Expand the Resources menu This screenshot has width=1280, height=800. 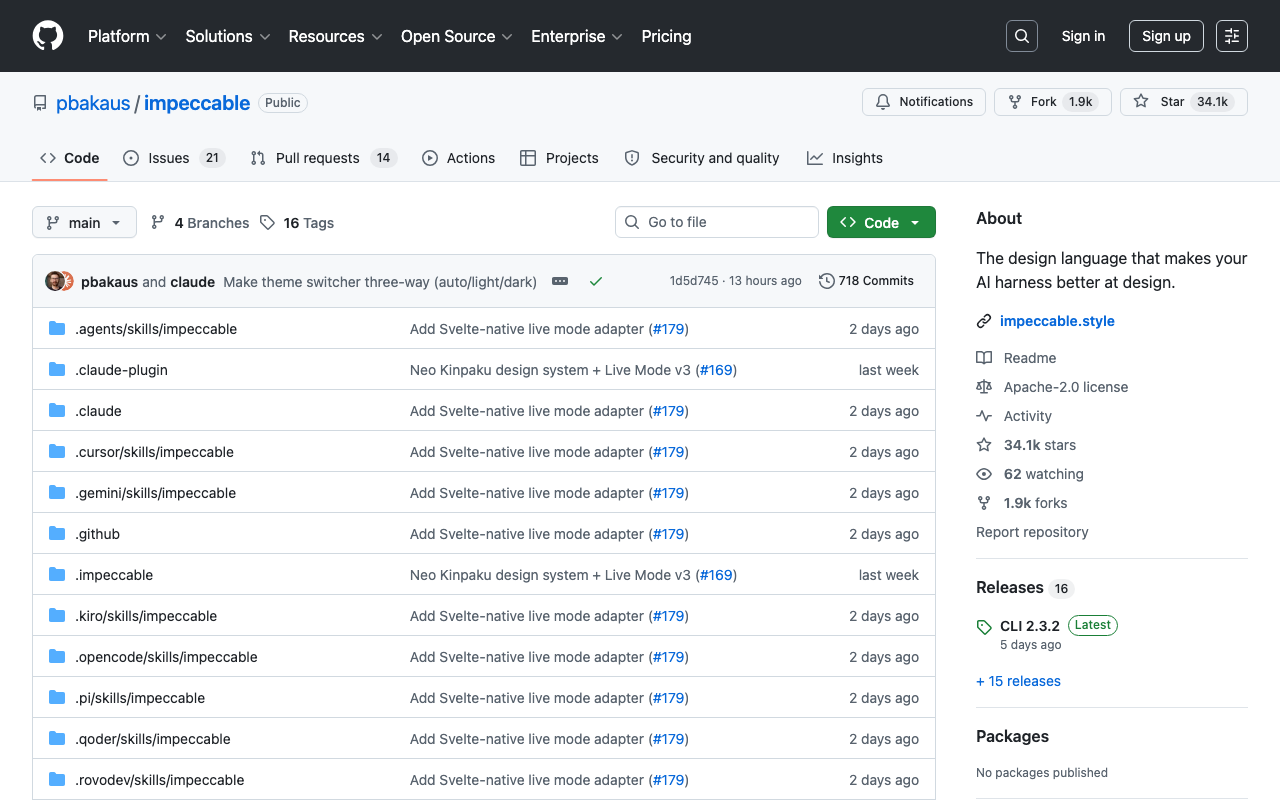[x=335, y=36]
